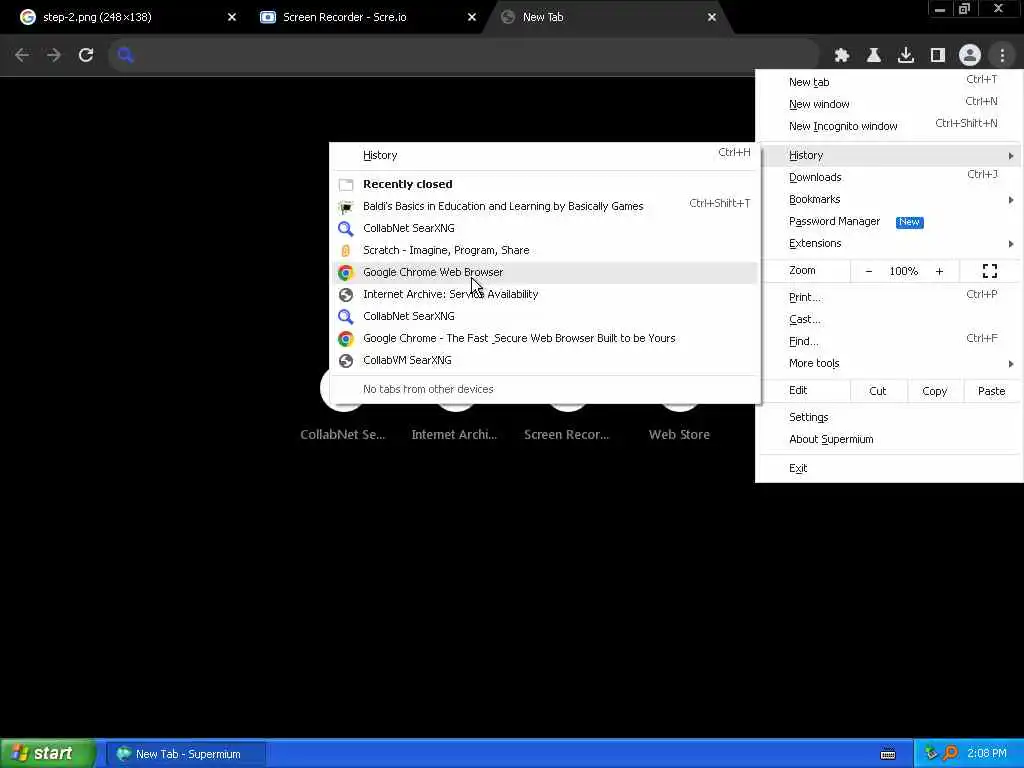Open a New Incognito window

point(889,126)
